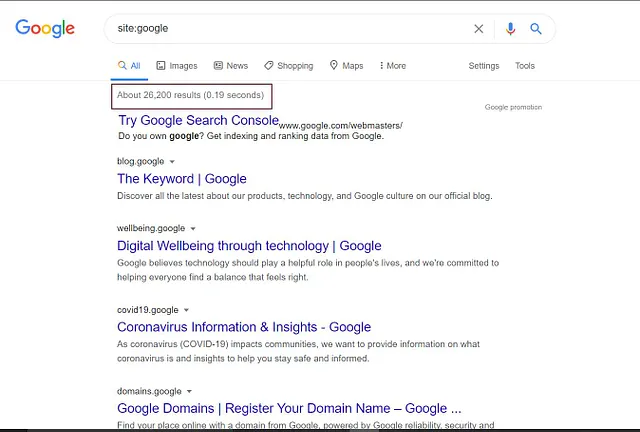Click the About 26,200 results text
Screen dimensions: 640x432
[x=191, y=95]
